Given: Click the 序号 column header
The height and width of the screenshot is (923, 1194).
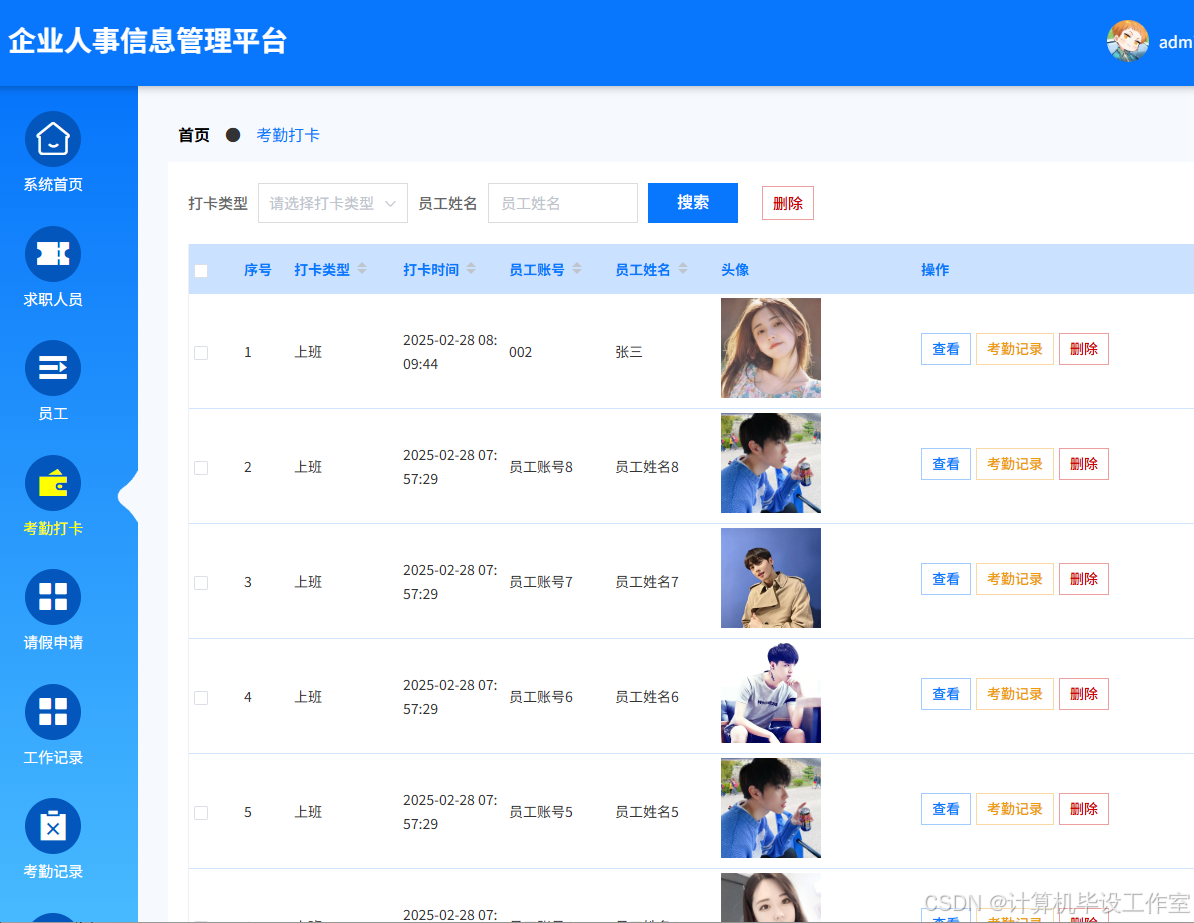Looking at the screenshot, I should [x=257, y=270].
